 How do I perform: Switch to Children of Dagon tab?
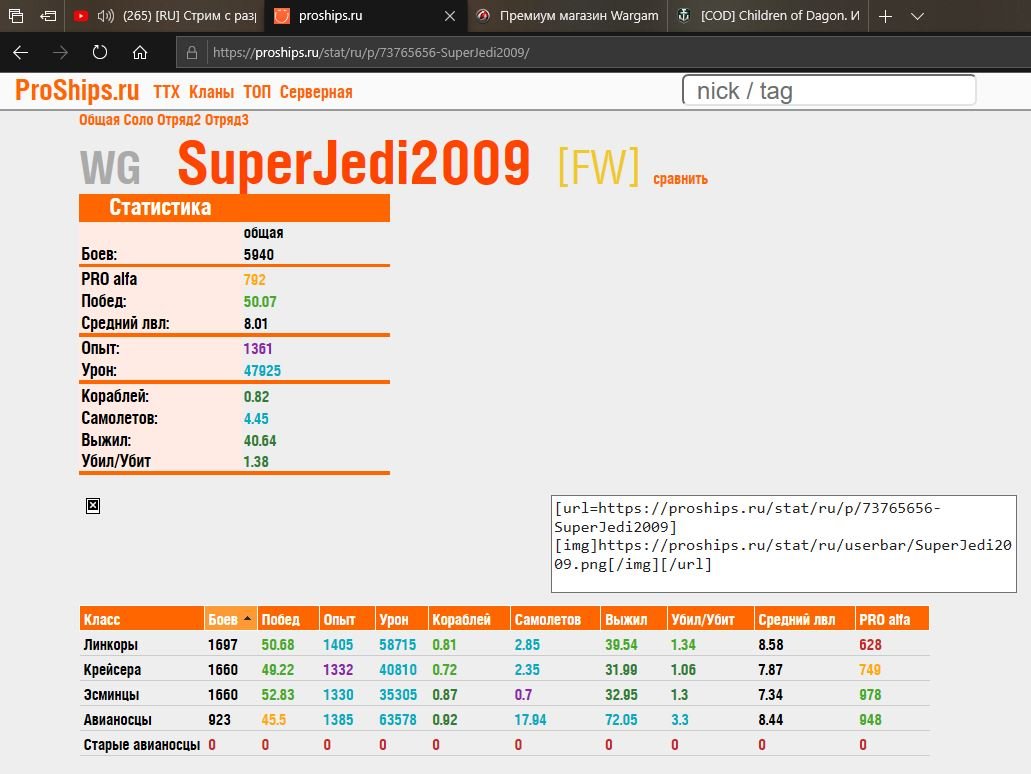click(768, 16)
